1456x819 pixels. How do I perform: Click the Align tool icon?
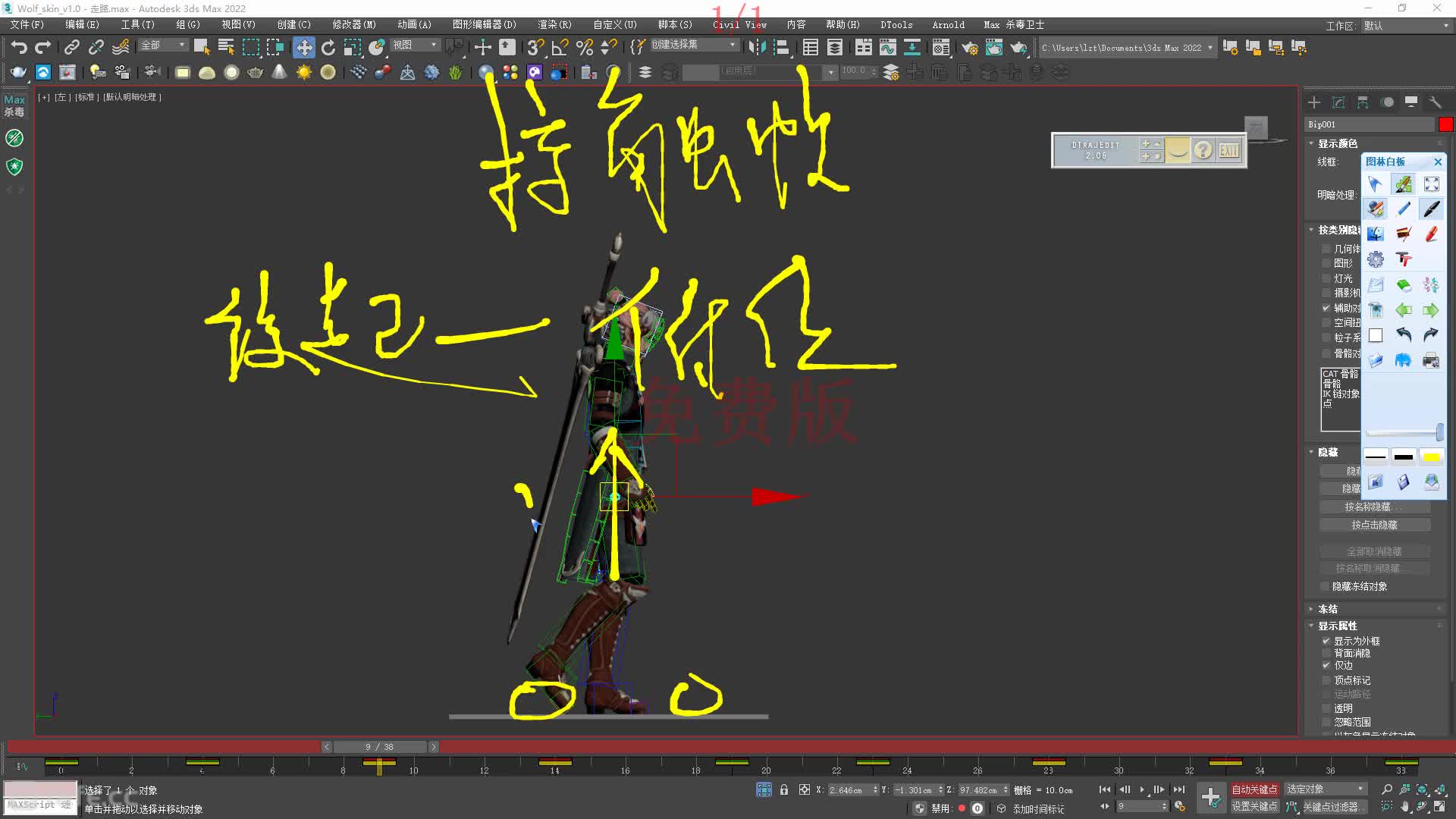point(781,47)
